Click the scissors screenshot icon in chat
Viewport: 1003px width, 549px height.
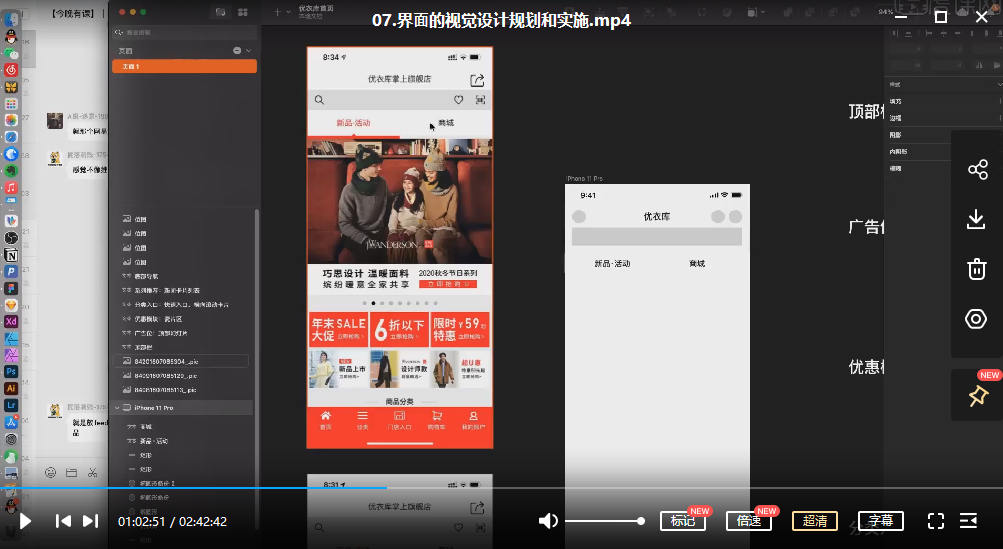tap(93, 473)
